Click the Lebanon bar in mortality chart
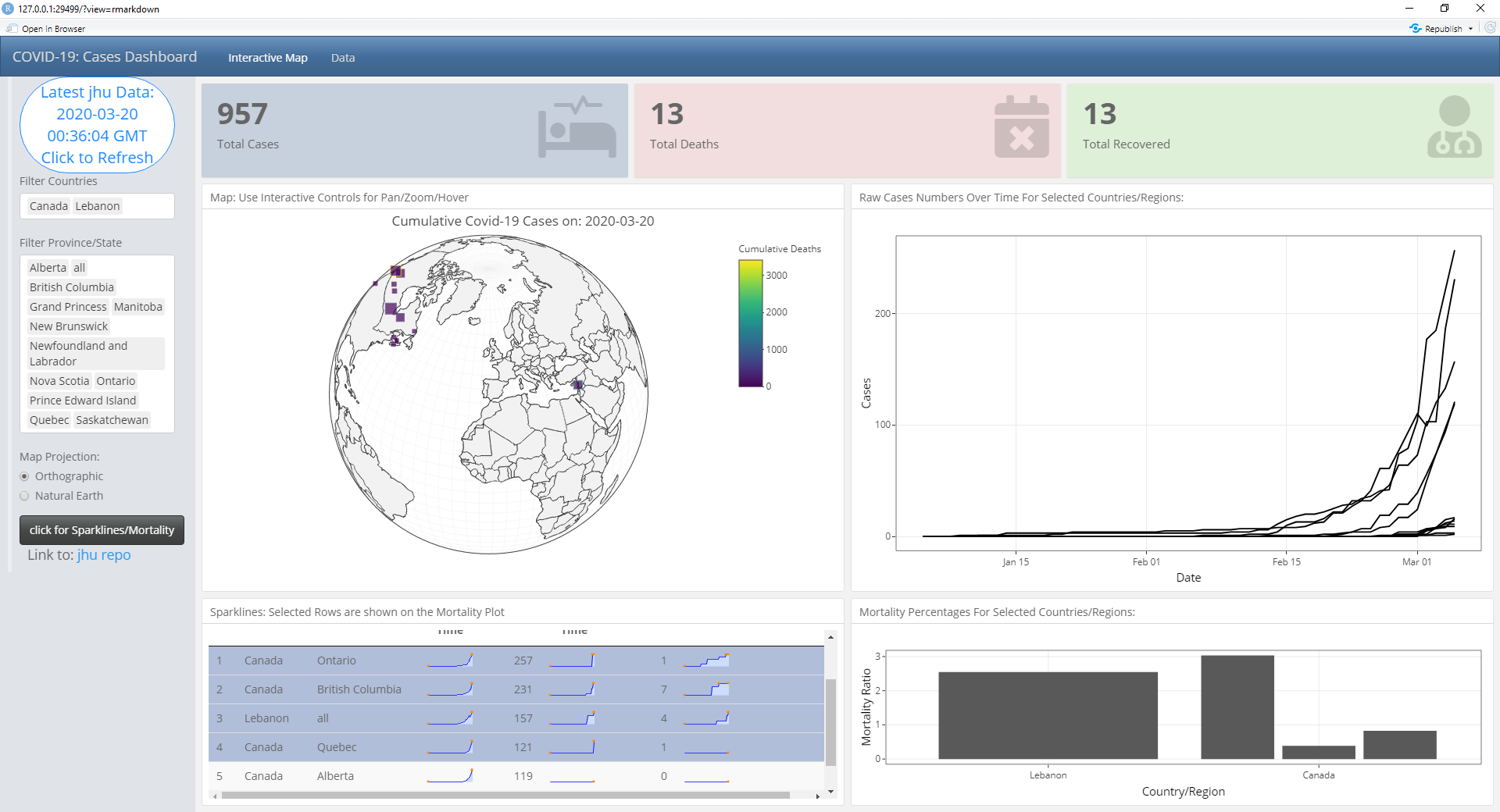Image resolution: width=1500 pixels, height=812 pixels. pyautogui.click(x=1048, y=715)
